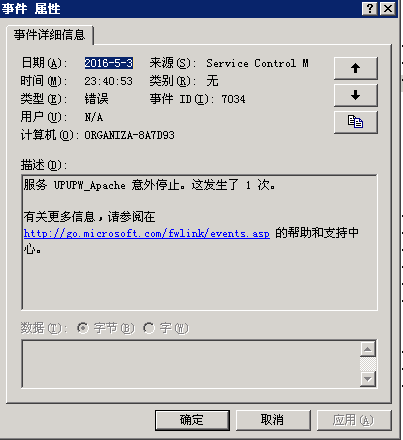Viewport: 403px width, 440px height.
Task: Click the computer name ORGANIZA-8A7D93
Action: click(x=129, y=135)
